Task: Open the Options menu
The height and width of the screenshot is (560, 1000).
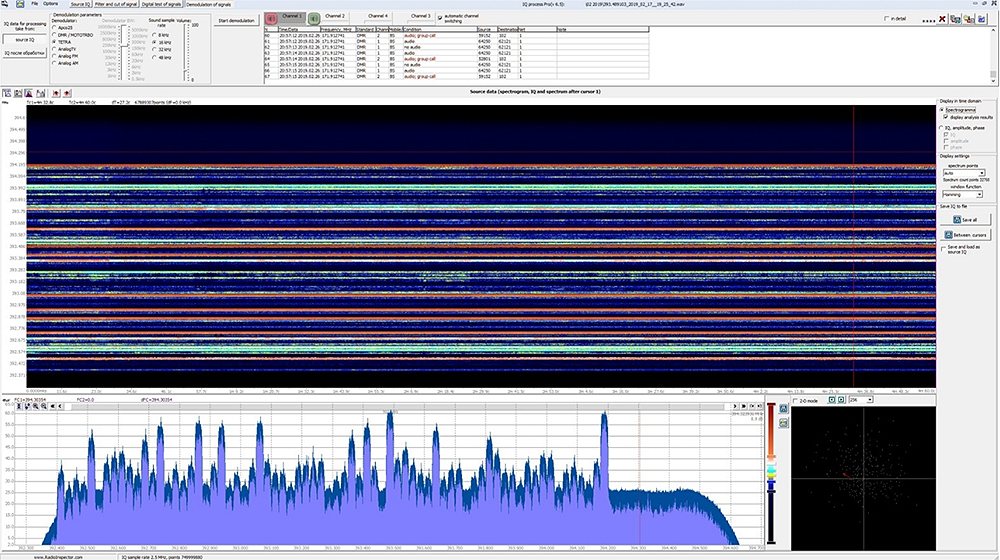Action: click(x=50, y=5)
